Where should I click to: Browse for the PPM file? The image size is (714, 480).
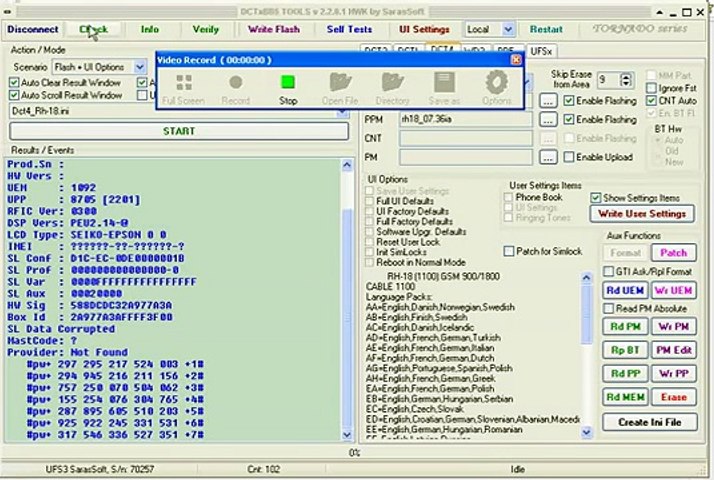pos(548,120)
